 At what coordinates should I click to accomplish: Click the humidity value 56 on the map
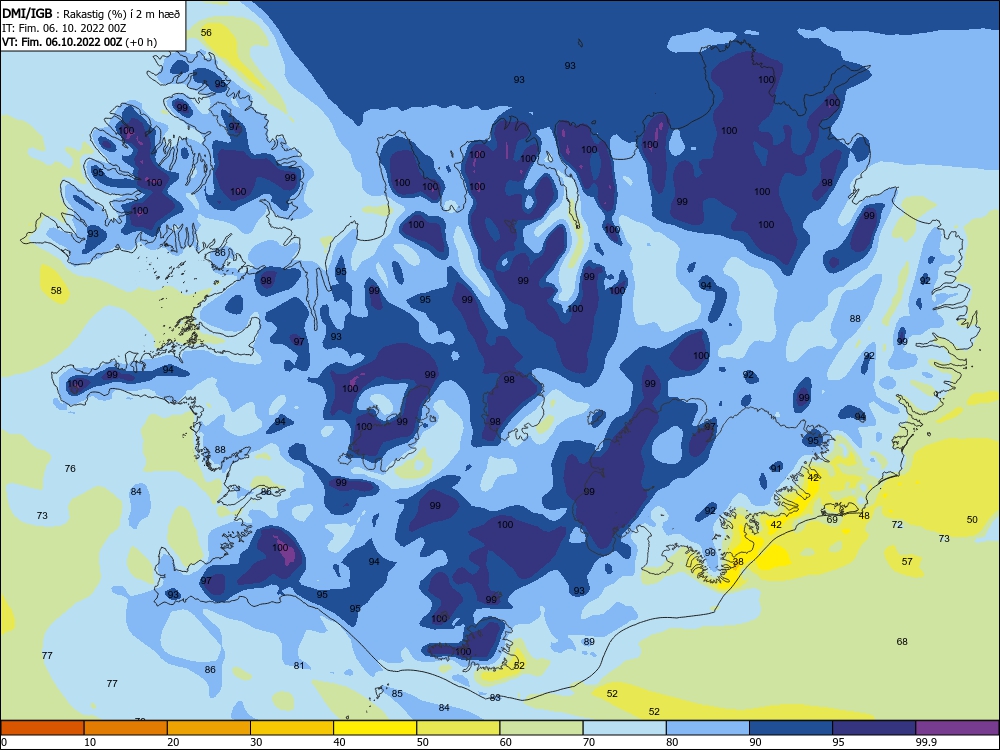(206, 33)
